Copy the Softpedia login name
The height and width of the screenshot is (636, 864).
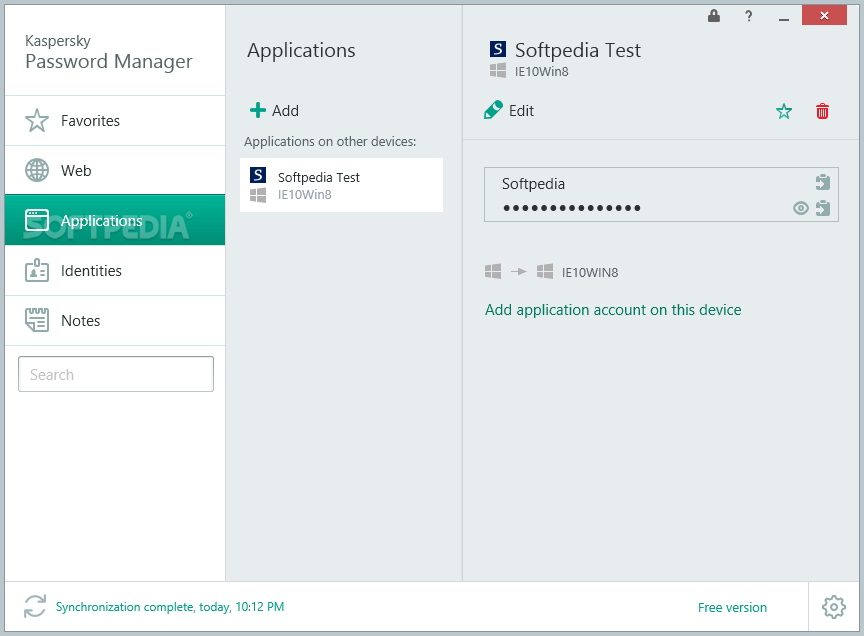coord(823,182)
